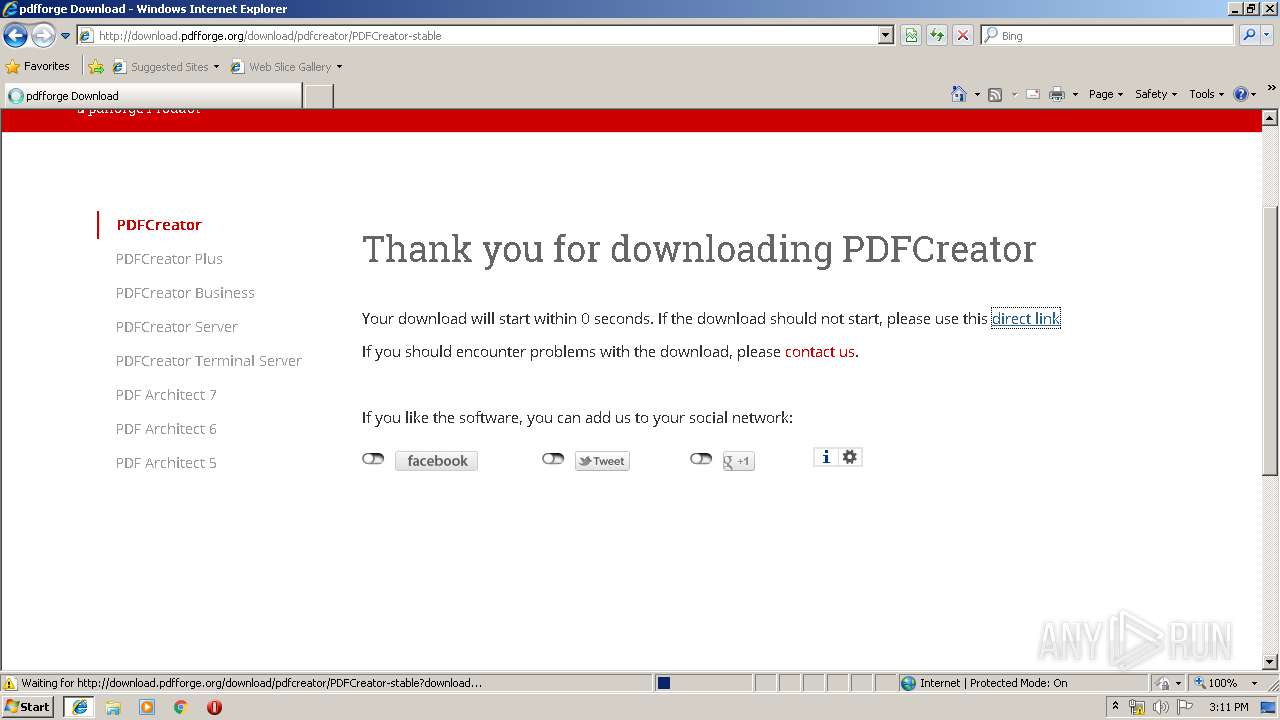
Task: Open recent pages dropdown arrow
Action: coord(65,36)
